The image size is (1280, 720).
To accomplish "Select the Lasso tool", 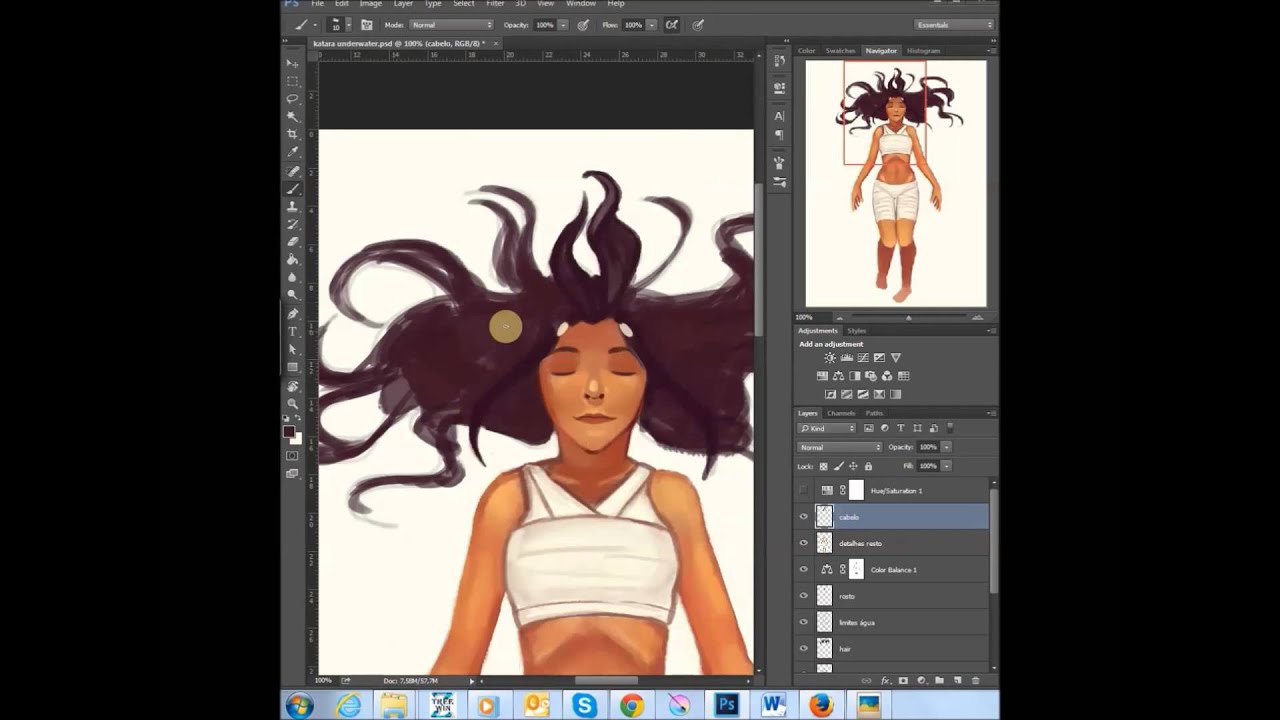I will pyautogui.click(x=293, y=99).
